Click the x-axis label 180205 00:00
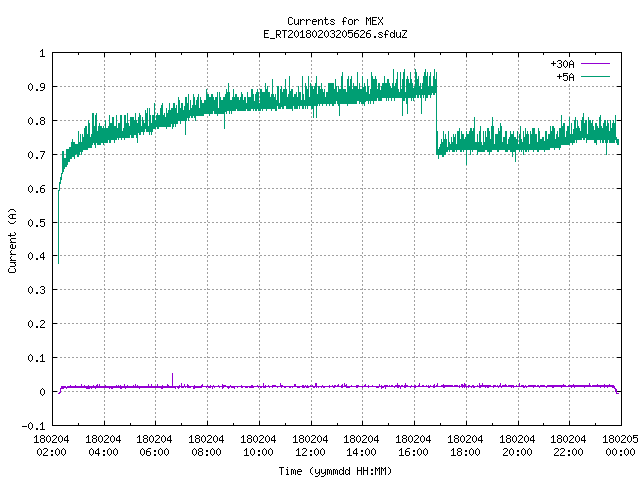This screenshot has width=640, height=480. coord(620,446)
